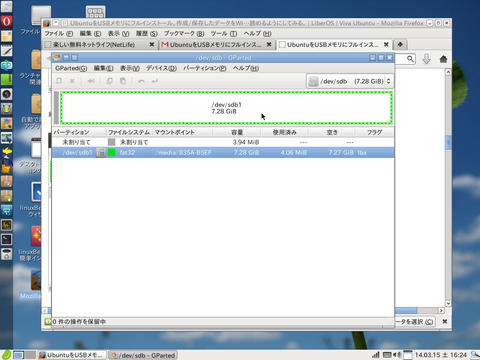
Task: Click the Apply all operations toolbar icon
Action: 155,81
